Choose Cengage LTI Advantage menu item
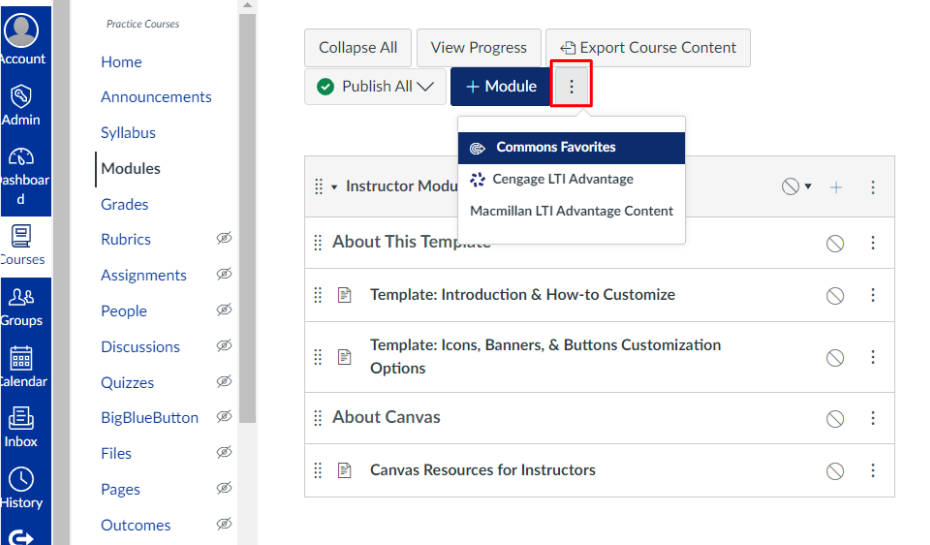Image resolution: width=930 pixels, height=545 pixels. [571, 179]
